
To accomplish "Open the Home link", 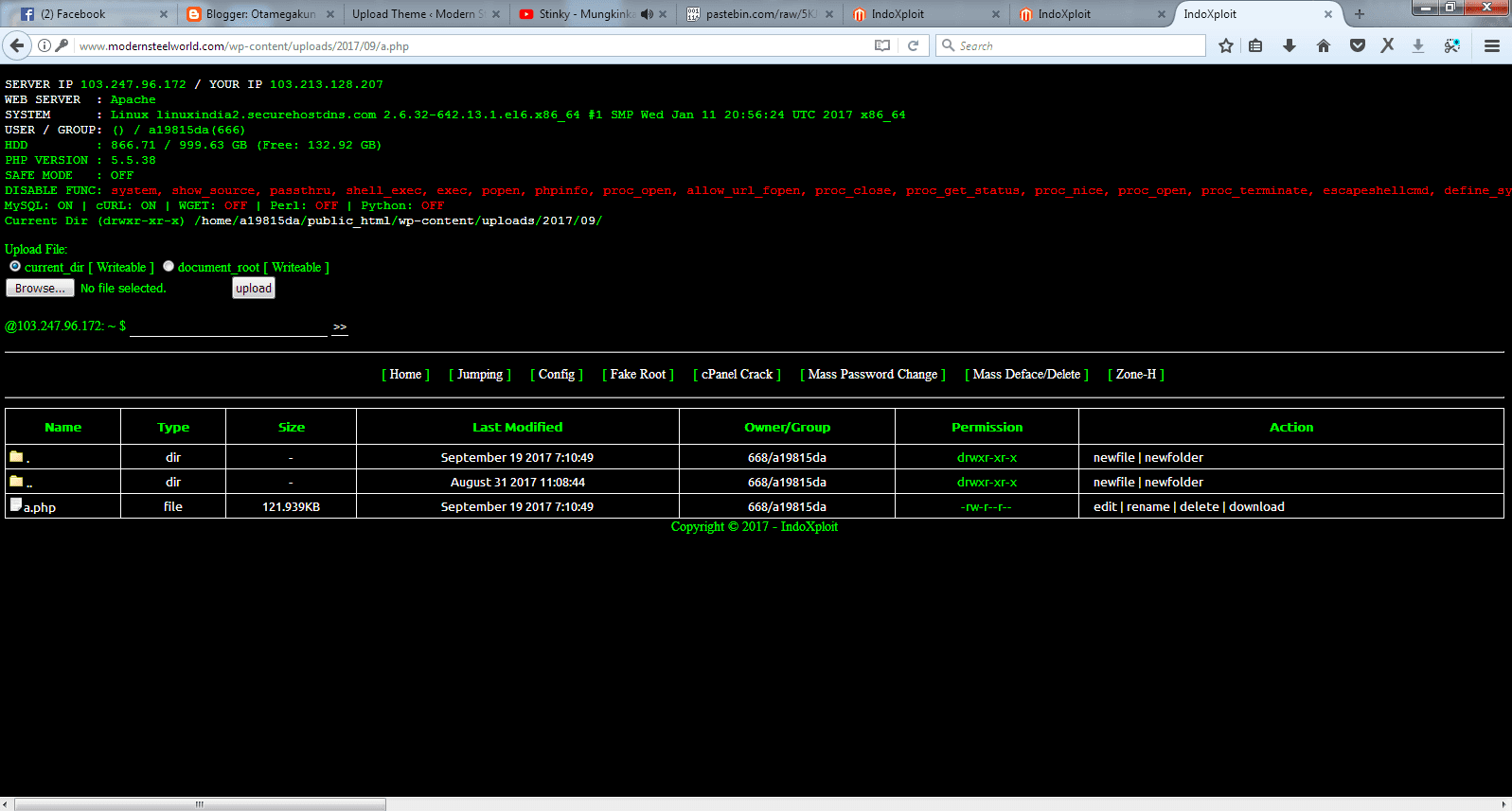I will 405,374.
